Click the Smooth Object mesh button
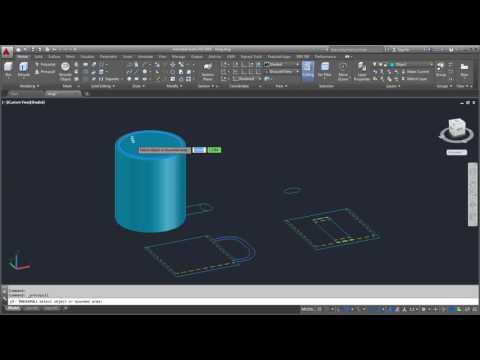The height and width of the screenshot is (360, 480). pyautogui.click(x=65, y=71)
